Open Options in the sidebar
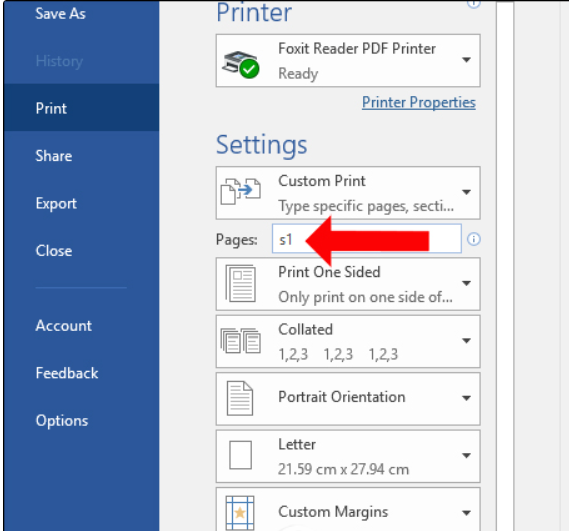This screenshot has width=569, height=531. (62, 421)
